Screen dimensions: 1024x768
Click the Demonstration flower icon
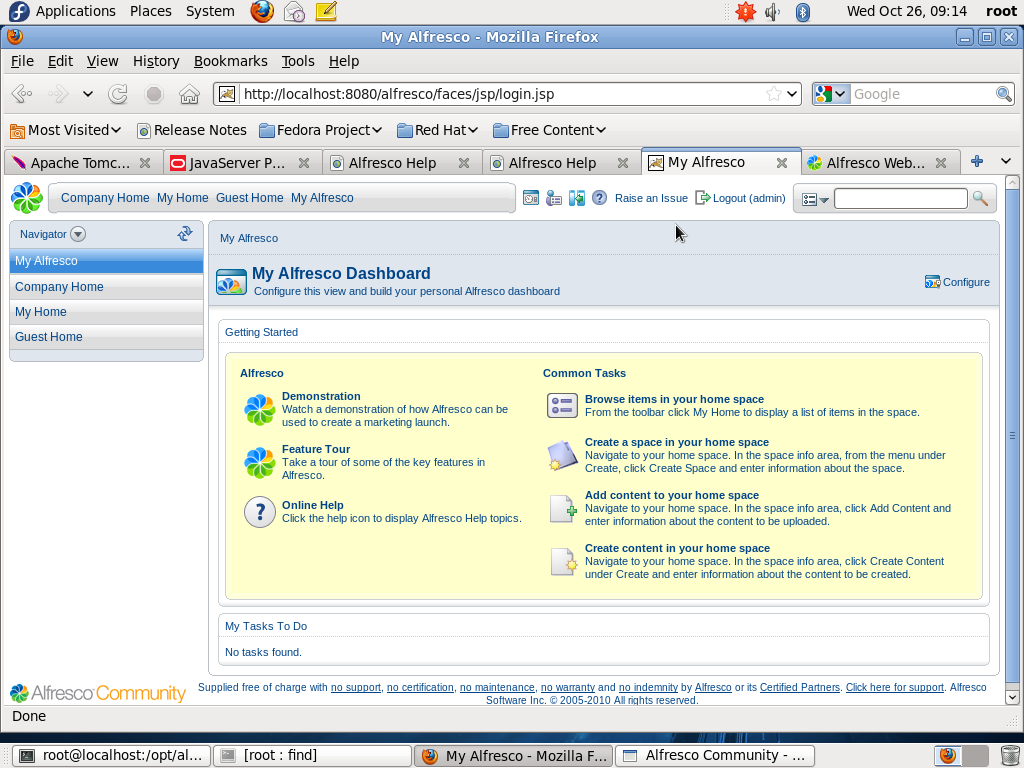(x=259, y=409)
